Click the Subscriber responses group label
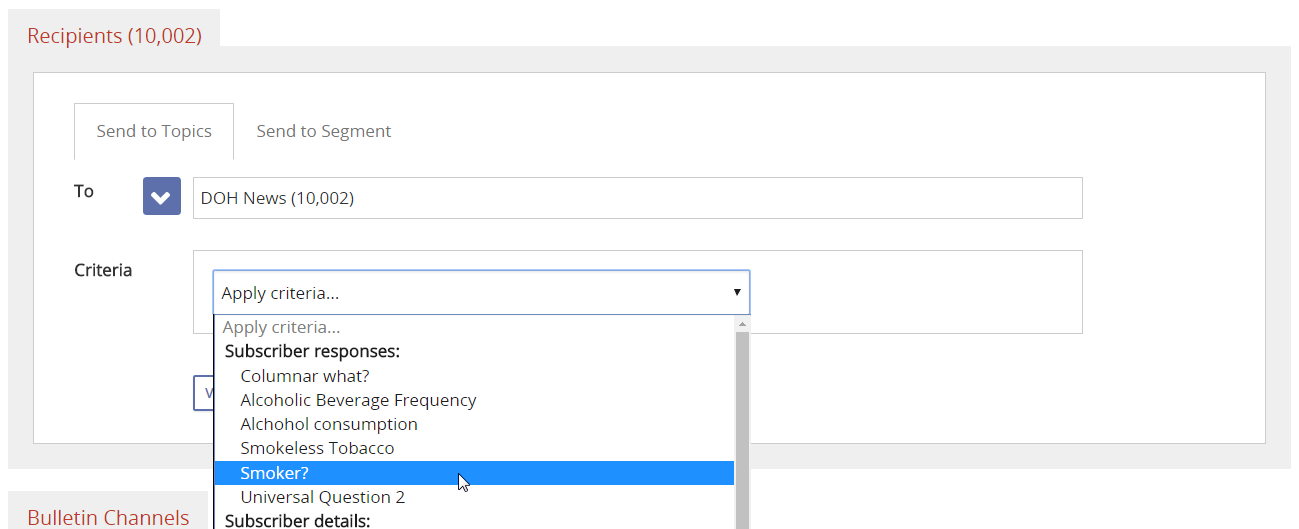The height and width of the screenshot is (529, 1299). pyautogui.click(x=312, y=351)
